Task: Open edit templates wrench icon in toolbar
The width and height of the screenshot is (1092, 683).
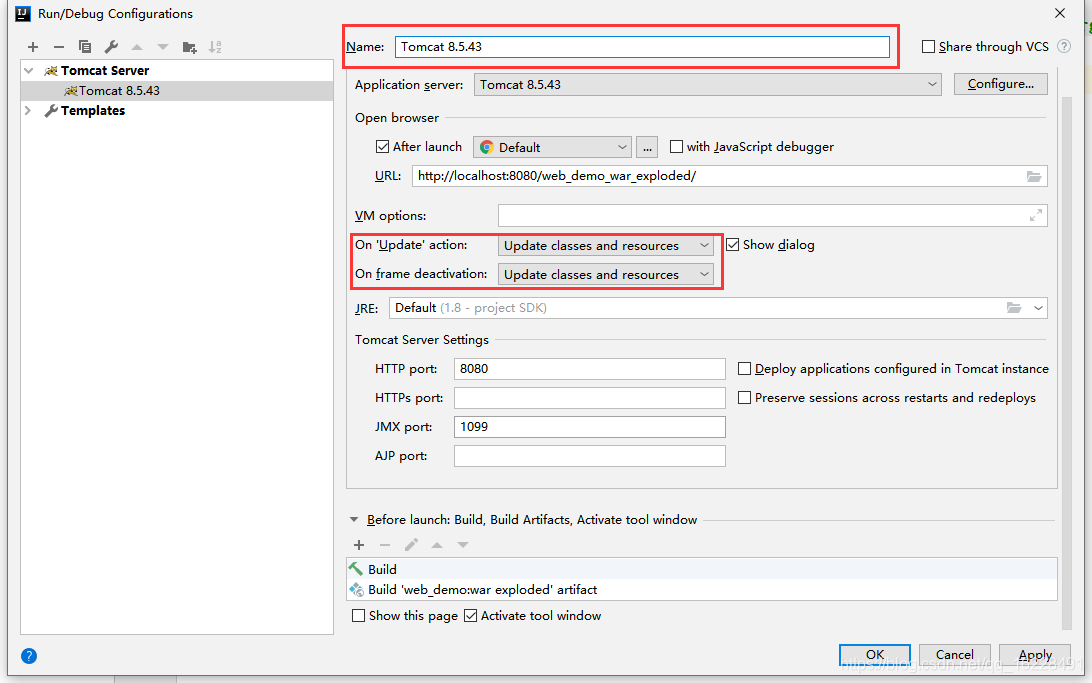Action: (111, 47)
